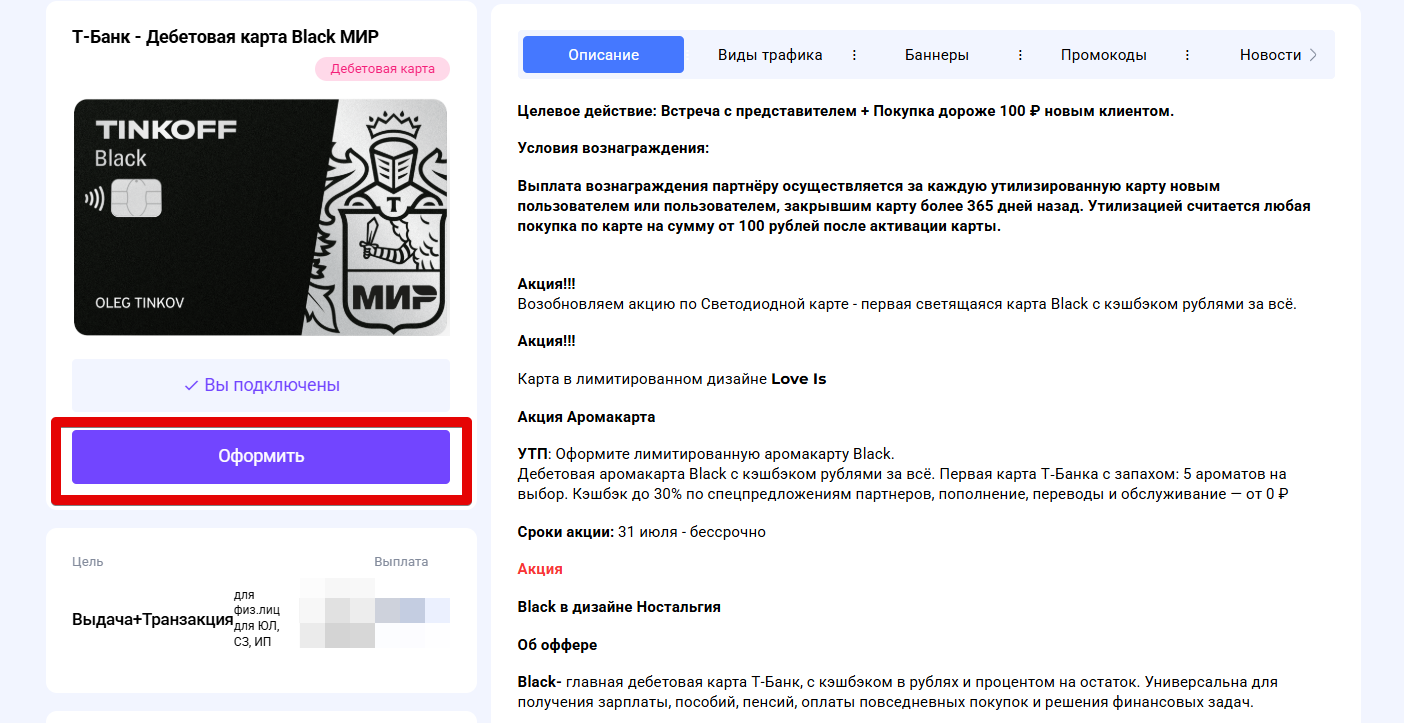Click the blurred Выплата amount
The height and width of the screenshot is (723, 1404).
[x=375, y=611]
